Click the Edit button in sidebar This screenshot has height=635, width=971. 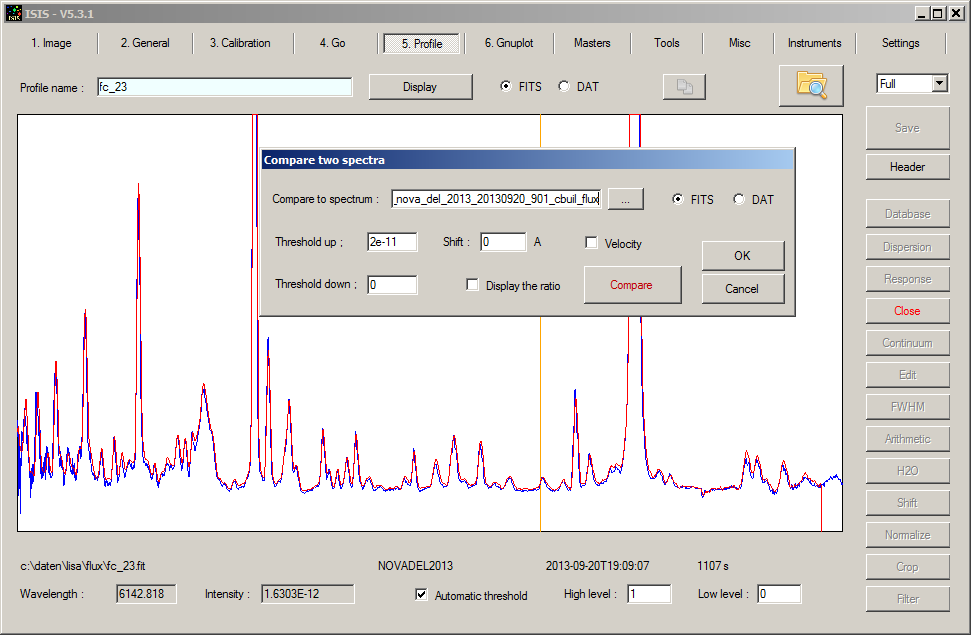[907, 375]
